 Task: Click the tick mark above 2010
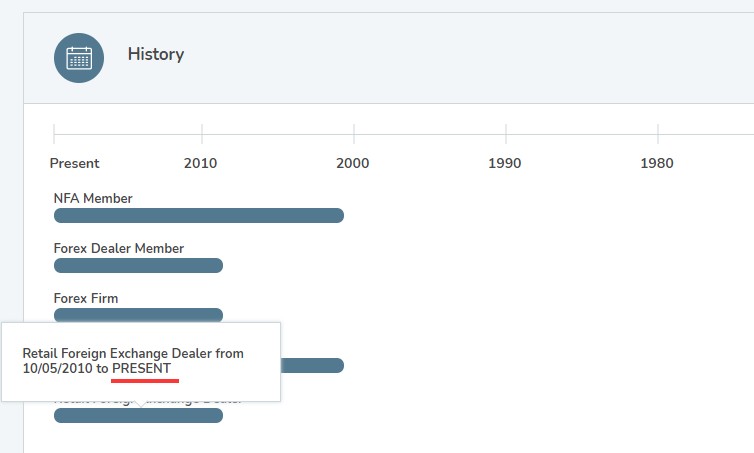202,133
